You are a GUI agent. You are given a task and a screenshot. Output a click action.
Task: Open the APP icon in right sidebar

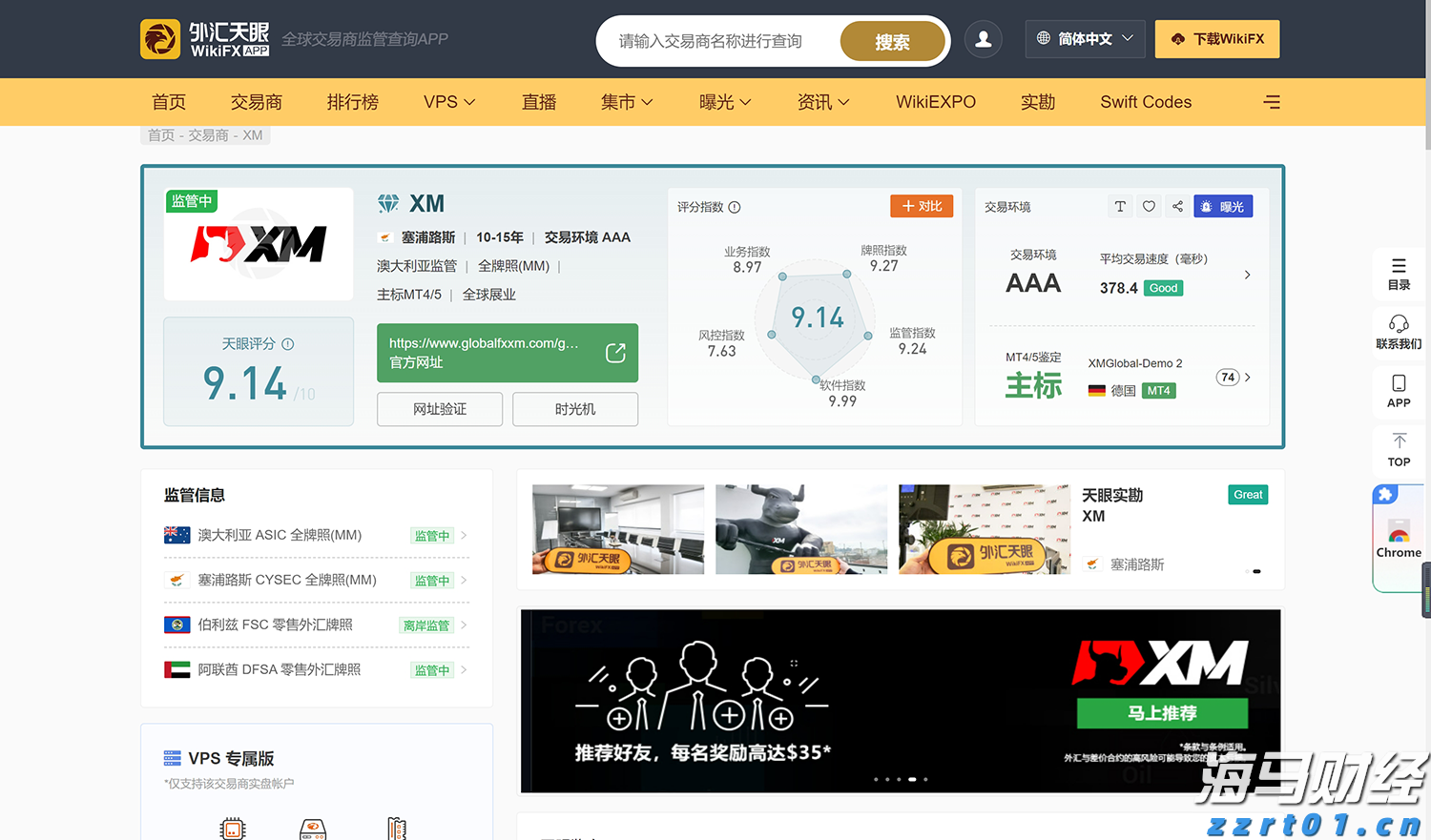[x=1398, y=392]
